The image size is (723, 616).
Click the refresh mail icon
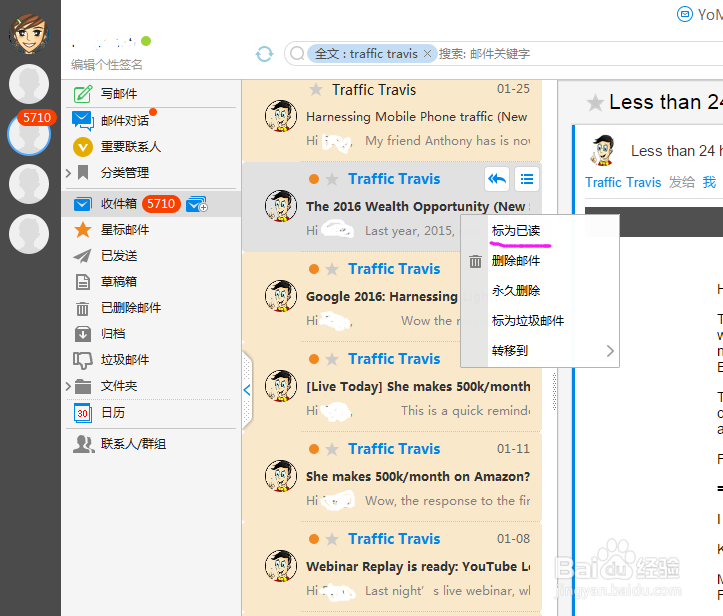point(264,54)
